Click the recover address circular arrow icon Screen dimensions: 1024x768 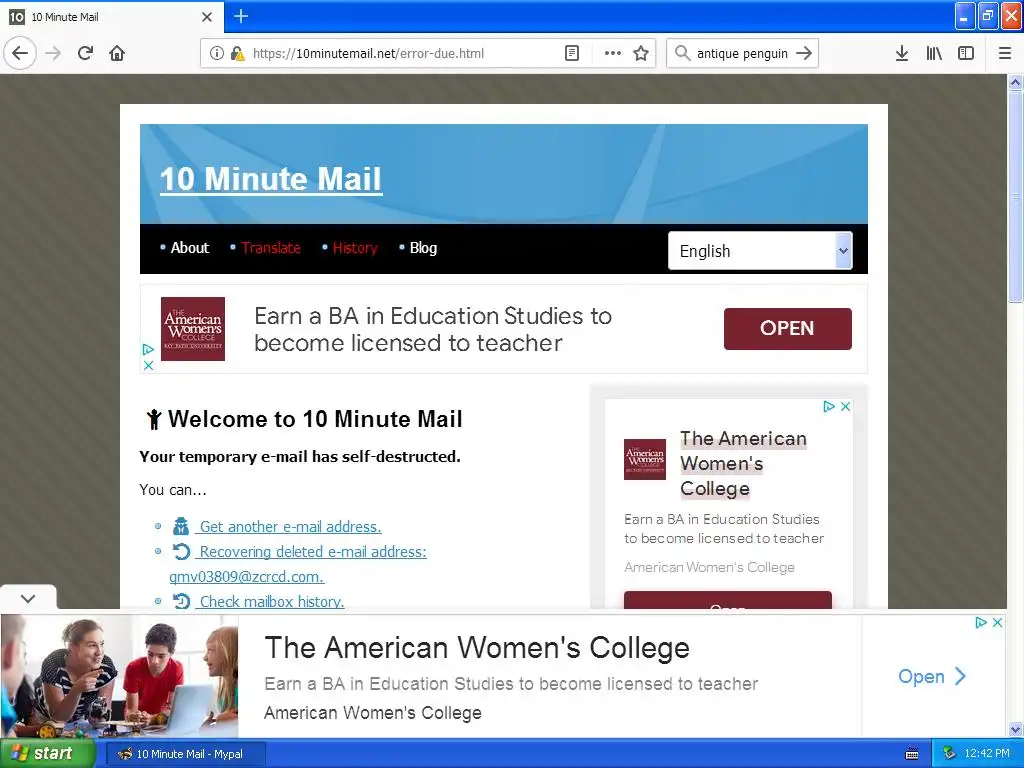click(181, 552)
